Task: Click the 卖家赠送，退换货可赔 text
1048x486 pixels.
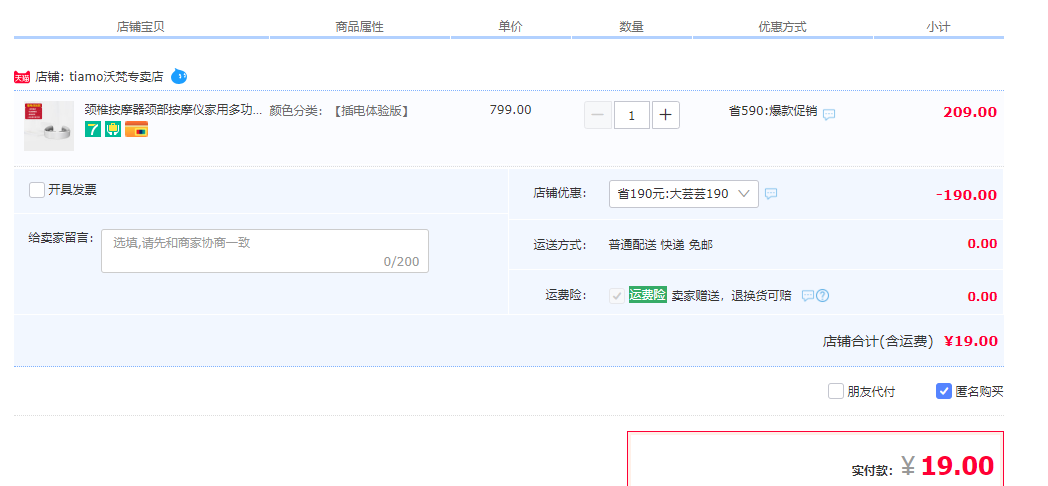Action: pyautogui.click(x=731, y=295)
